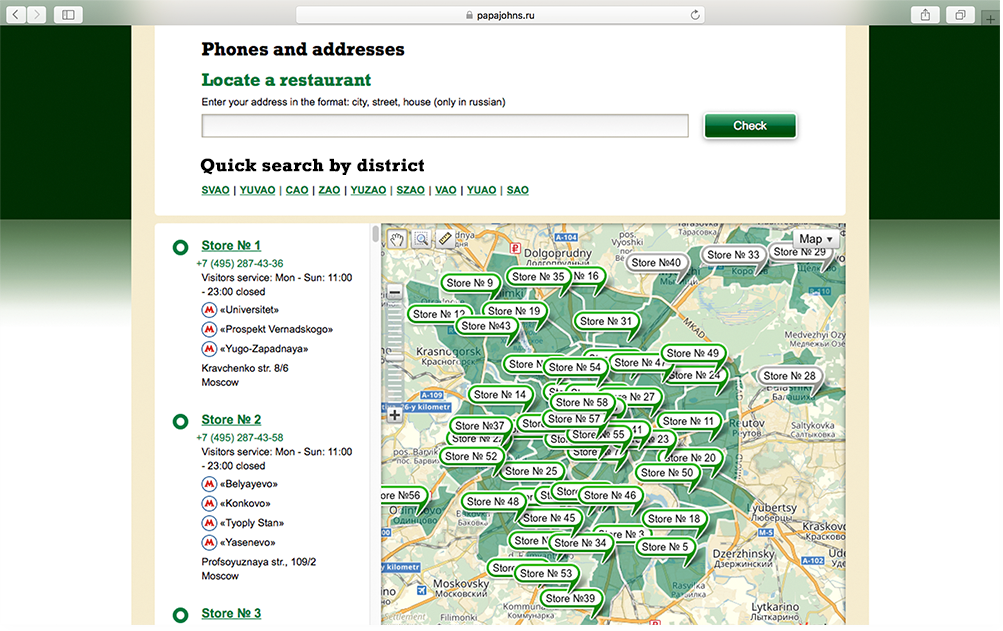This screenshot has width=1003, height=631.
Task: Reload the papajohns.ru page
Action: tap(695, 15)
